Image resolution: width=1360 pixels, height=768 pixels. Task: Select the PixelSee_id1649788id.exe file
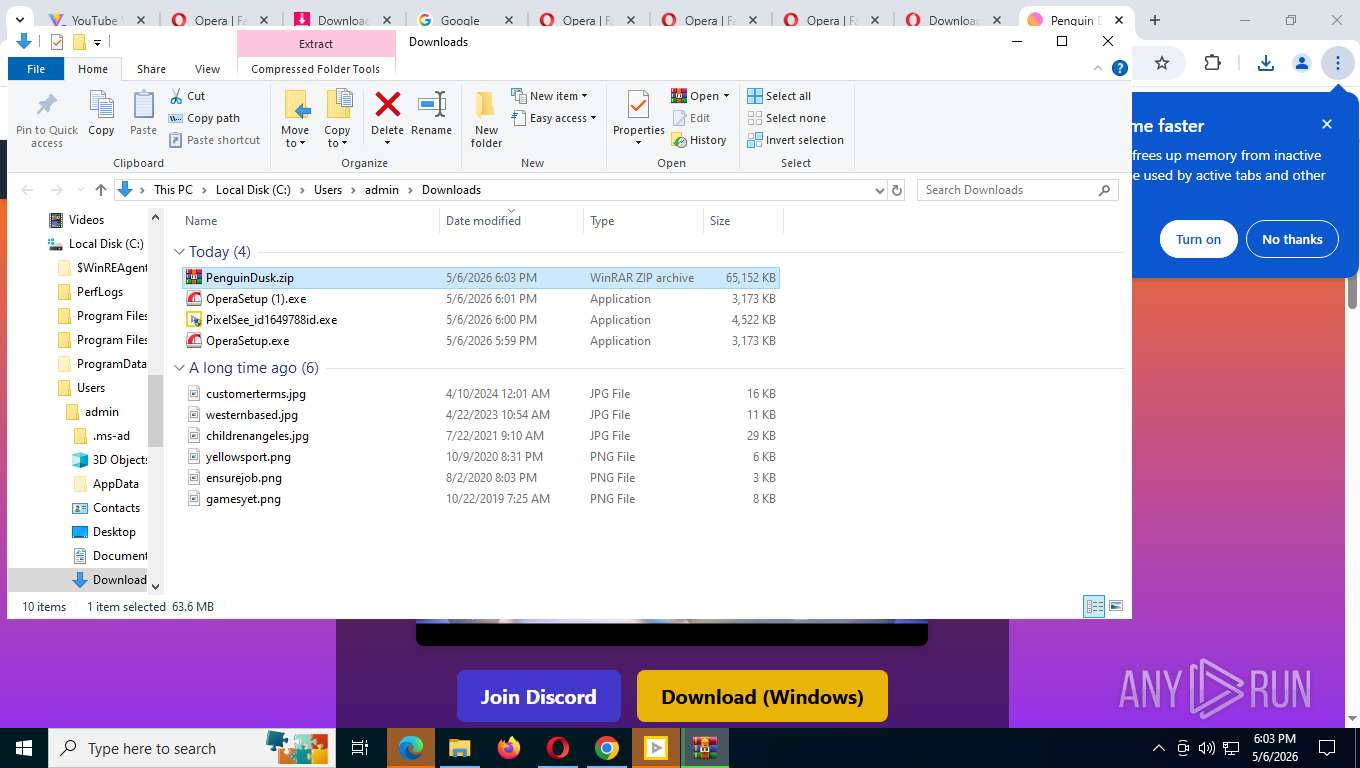click(480, 320)
